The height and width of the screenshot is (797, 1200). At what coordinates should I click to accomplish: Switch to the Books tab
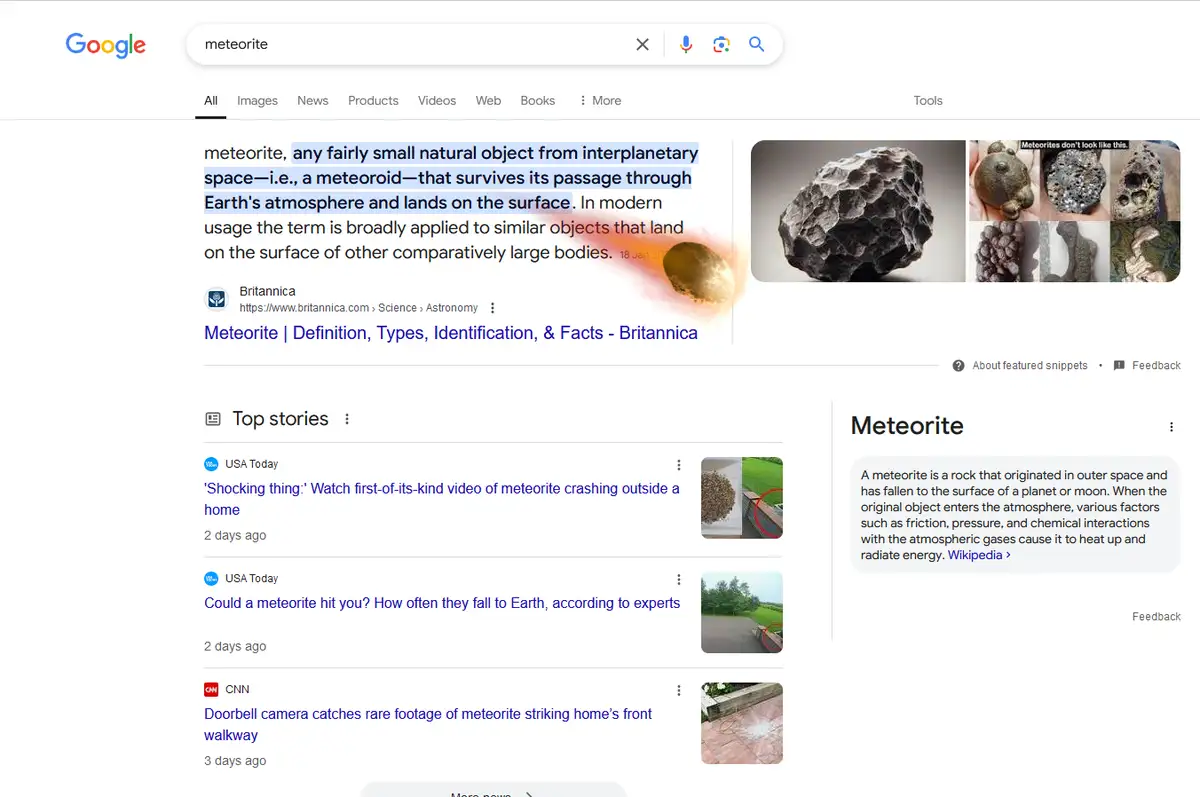coord(538,101)
